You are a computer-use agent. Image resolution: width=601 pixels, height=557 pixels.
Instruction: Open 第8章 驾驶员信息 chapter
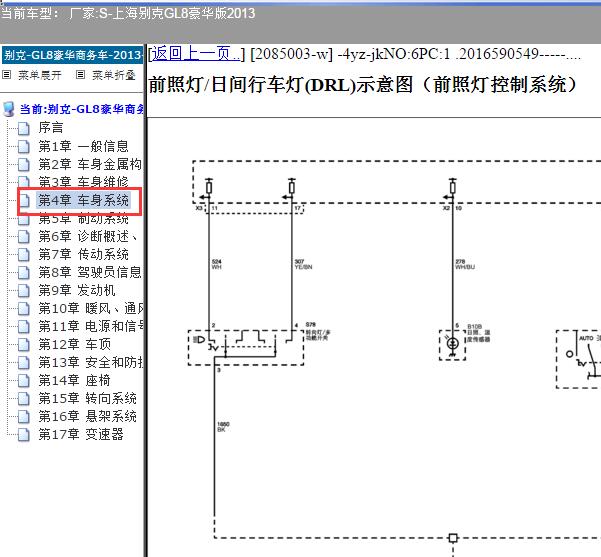click(x=90, y=272)
